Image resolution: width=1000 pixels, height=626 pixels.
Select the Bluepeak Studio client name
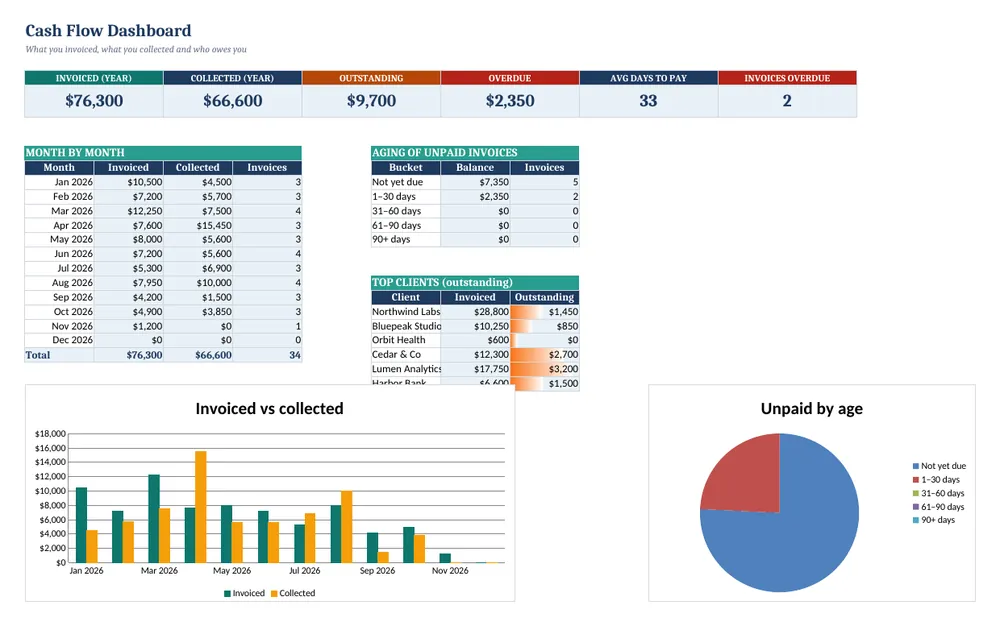coord(406,326)
